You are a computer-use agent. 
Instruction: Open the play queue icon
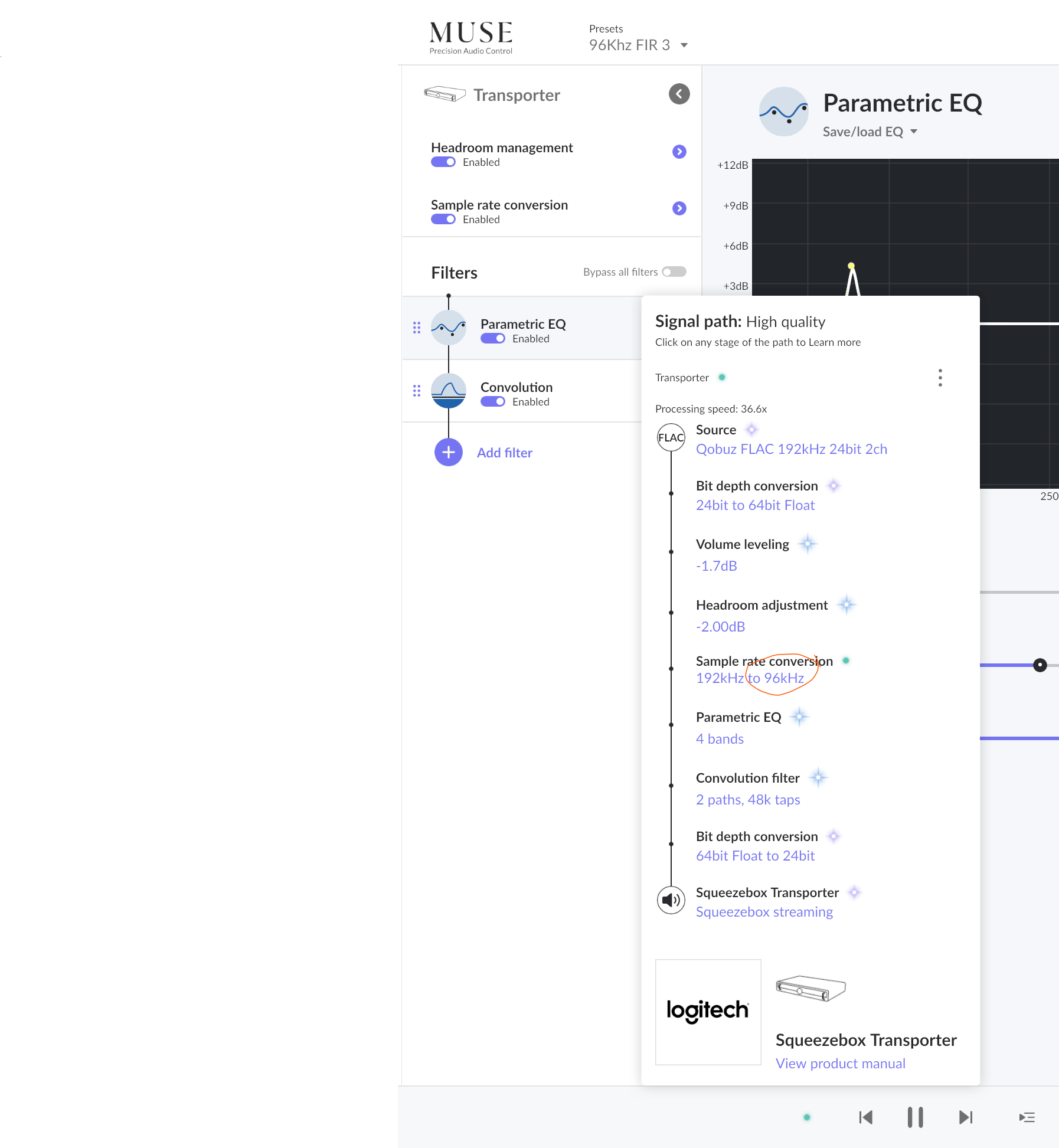[1027, 1117]
